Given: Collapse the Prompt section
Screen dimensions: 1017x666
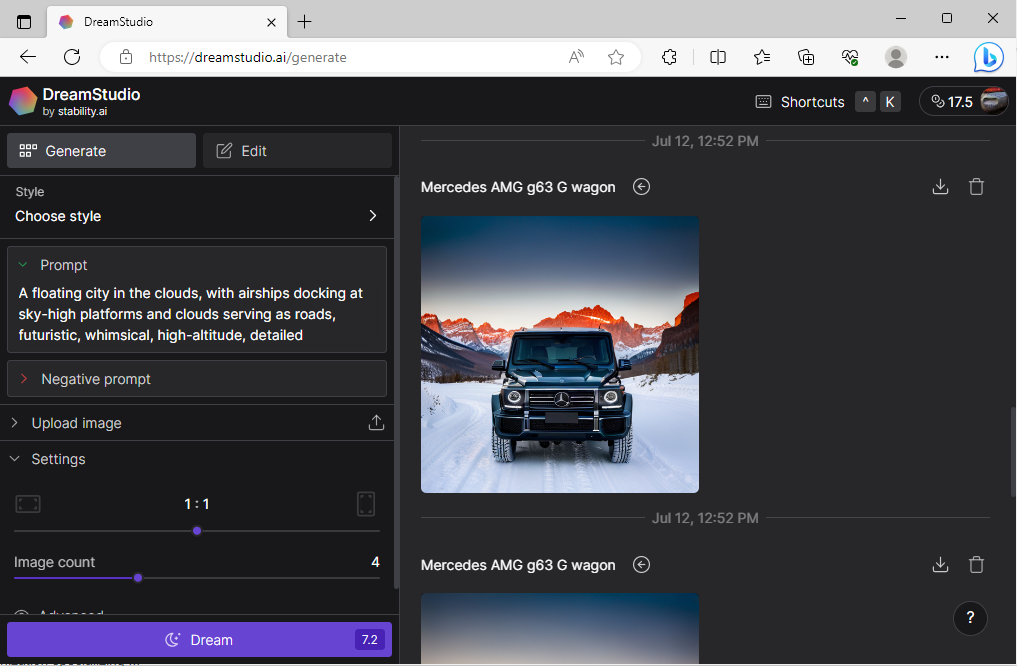Looking at the screenshot, I should click(x=24, y=265).
